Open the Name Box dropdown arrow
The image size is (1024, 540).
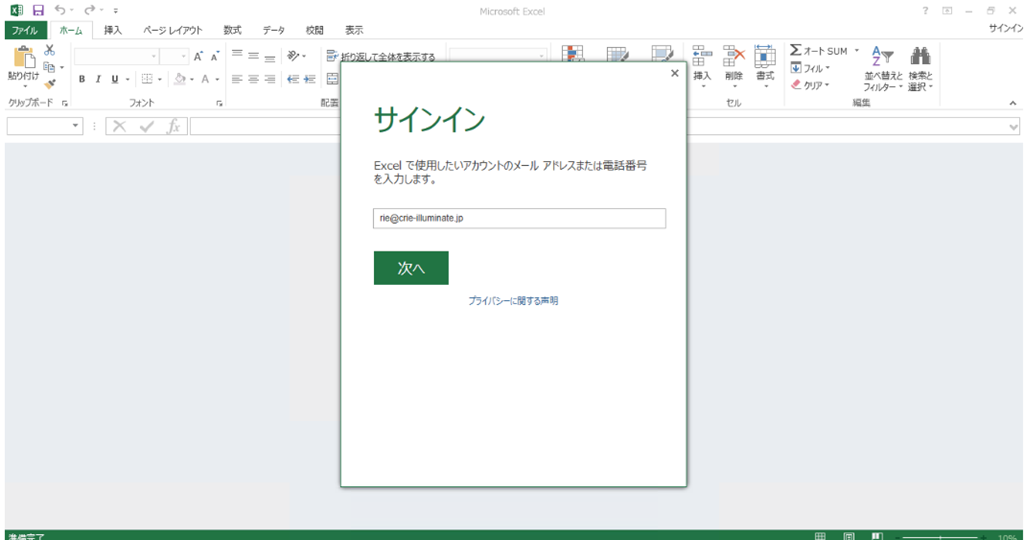(76, 125)
